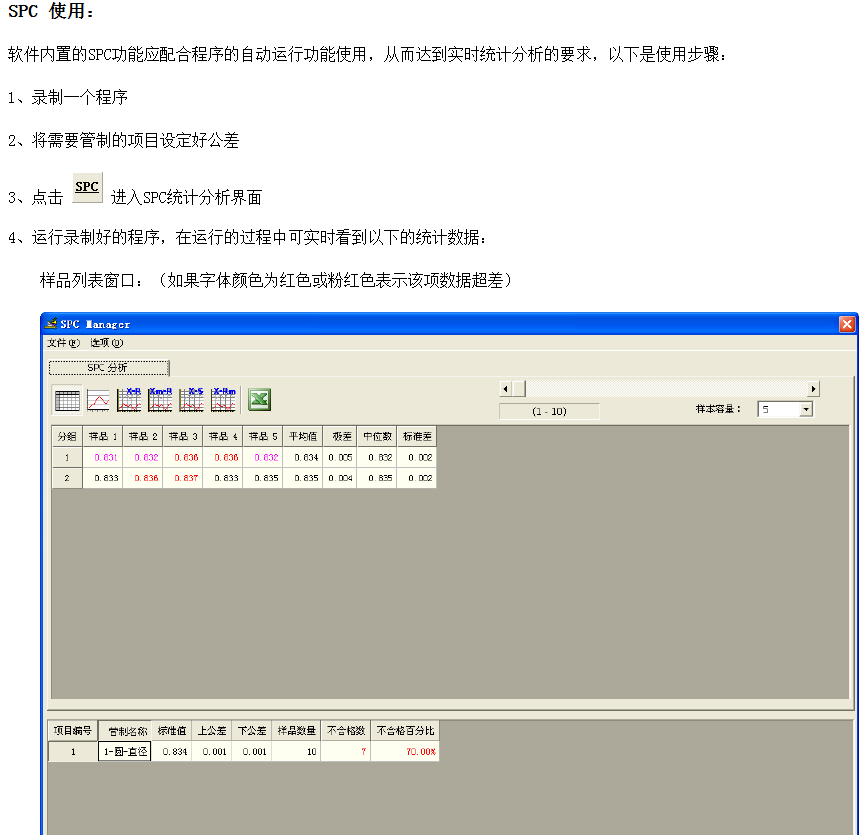Open the Xm-R control chart
Viewport: 859px width, 835px height.
(160, 399)
